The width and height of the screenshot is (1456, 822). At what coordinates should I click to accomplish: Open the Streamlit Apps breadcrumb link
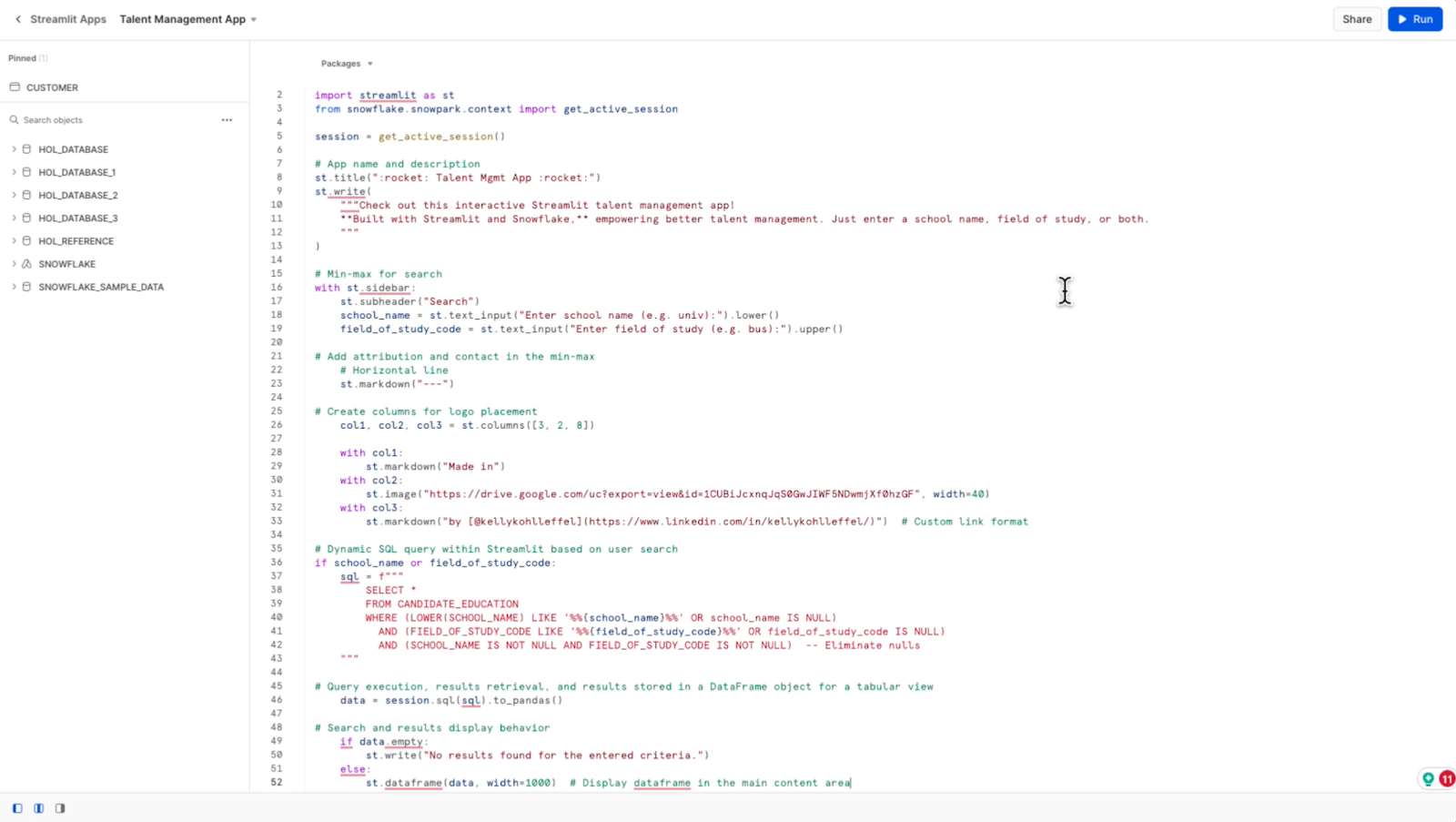point(68,19)
